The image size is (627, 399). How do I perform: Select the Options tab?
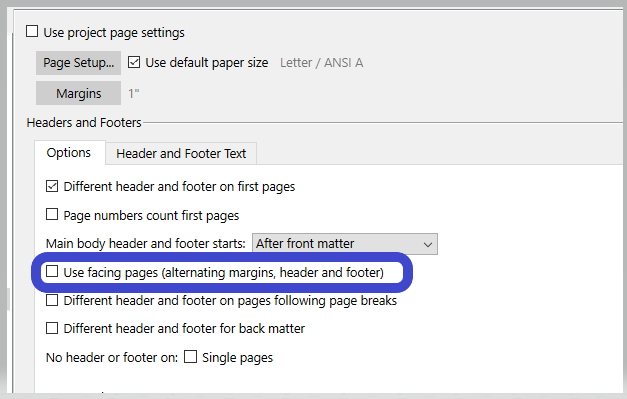point(69,153)
